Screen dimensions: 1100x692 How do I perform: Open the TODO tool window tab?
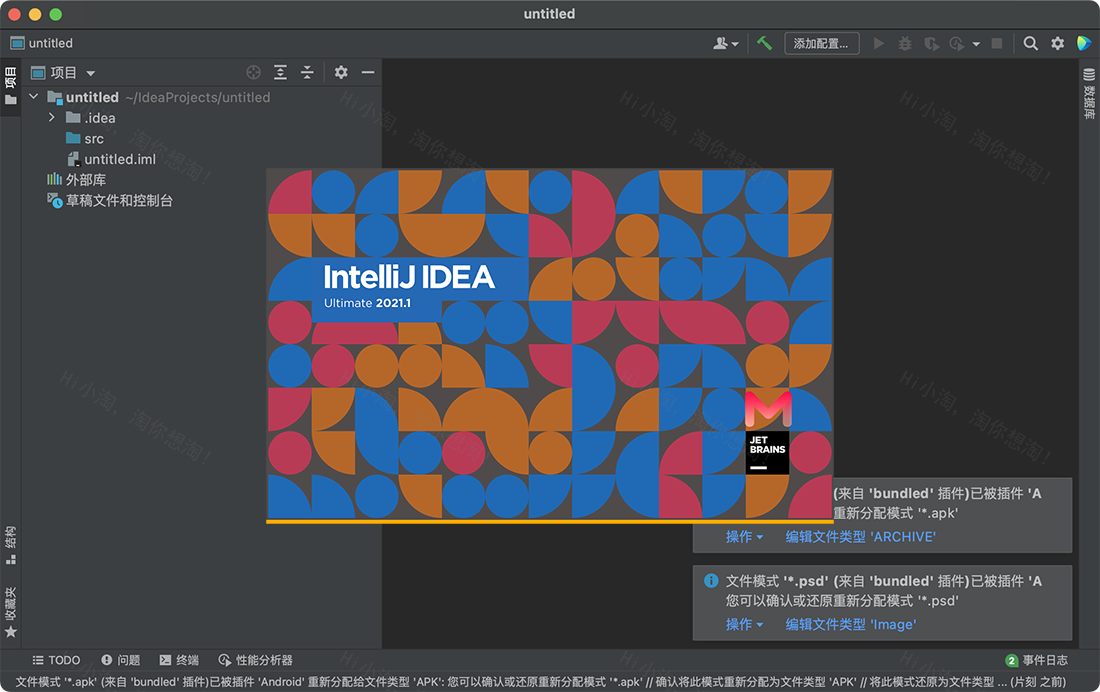[x=56, y=660]
